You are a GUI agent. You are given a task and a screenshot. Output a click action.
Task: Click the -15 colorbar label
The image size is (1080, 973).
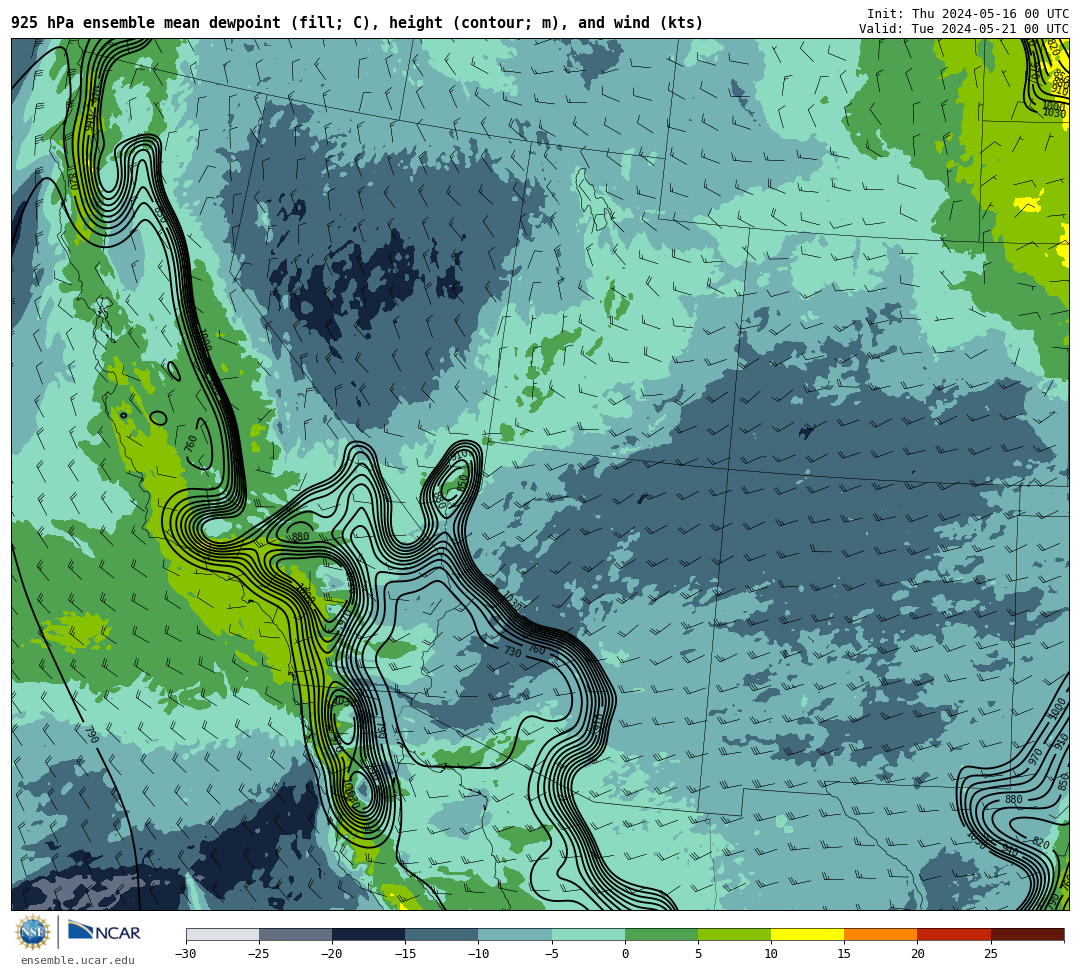405,954
